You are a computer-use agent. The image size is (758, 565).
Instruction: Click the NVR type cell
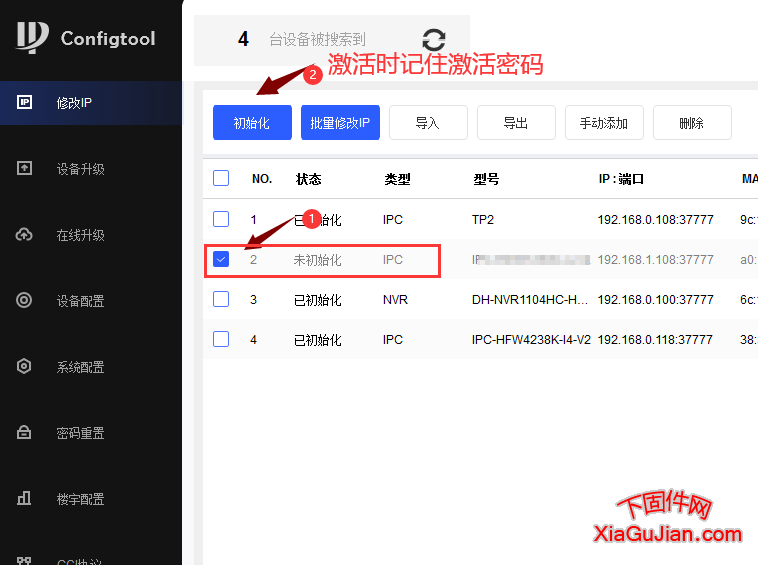[395, 300]
